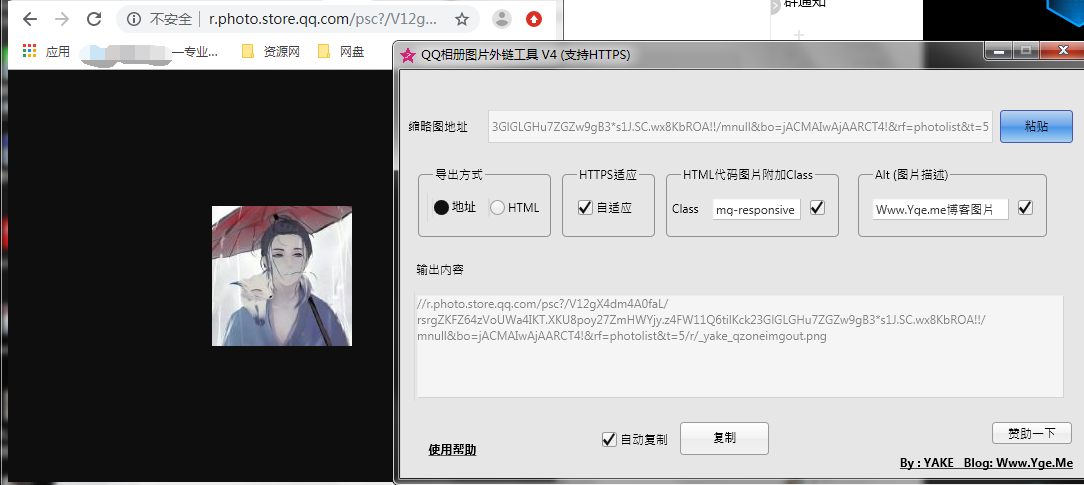The image size is (1084, 485).
Task: Toggle the 自动复制 checkbox
Action: (x=609, y=439)
